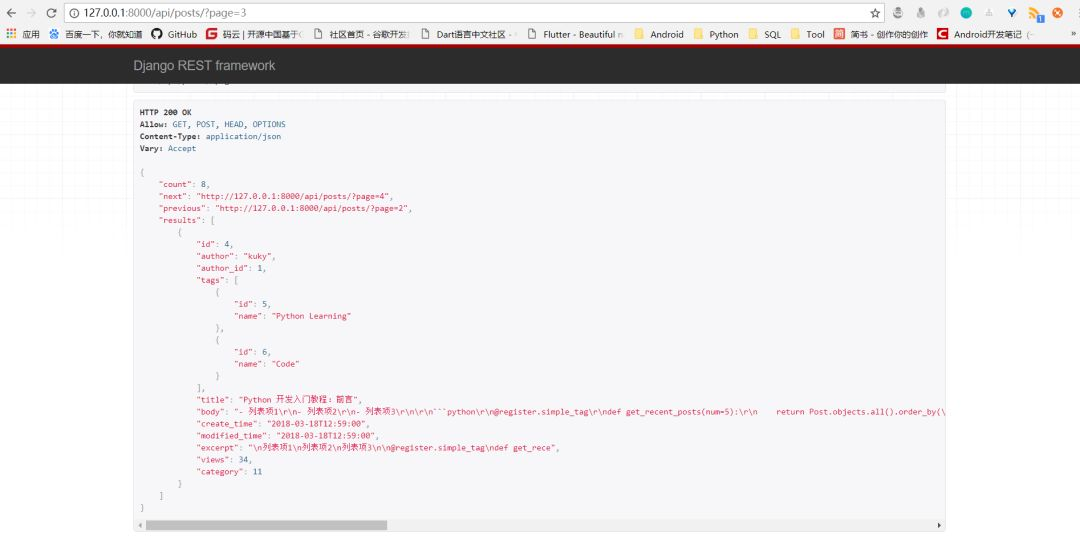
Task: Go back with the browser back arrow
Action: tap(11, 13)
